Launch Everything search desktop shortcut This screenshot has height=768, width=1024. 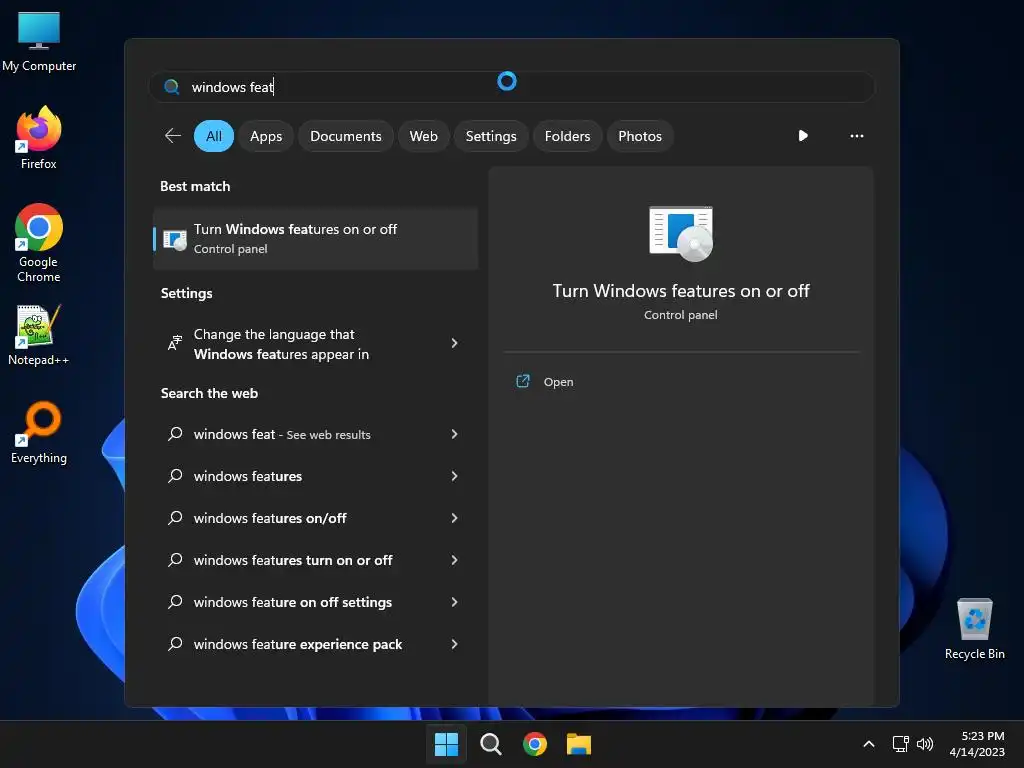(x=39, y=432)
